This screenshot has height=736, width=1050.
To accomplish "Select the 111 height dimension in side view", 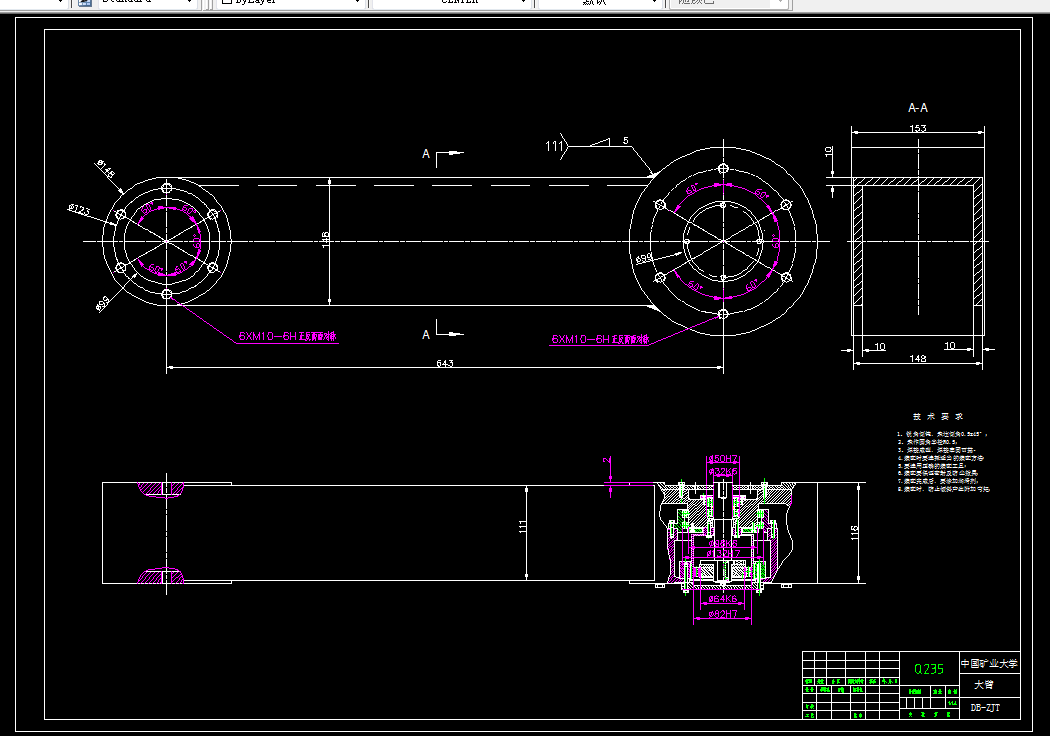I will point(523,526).
